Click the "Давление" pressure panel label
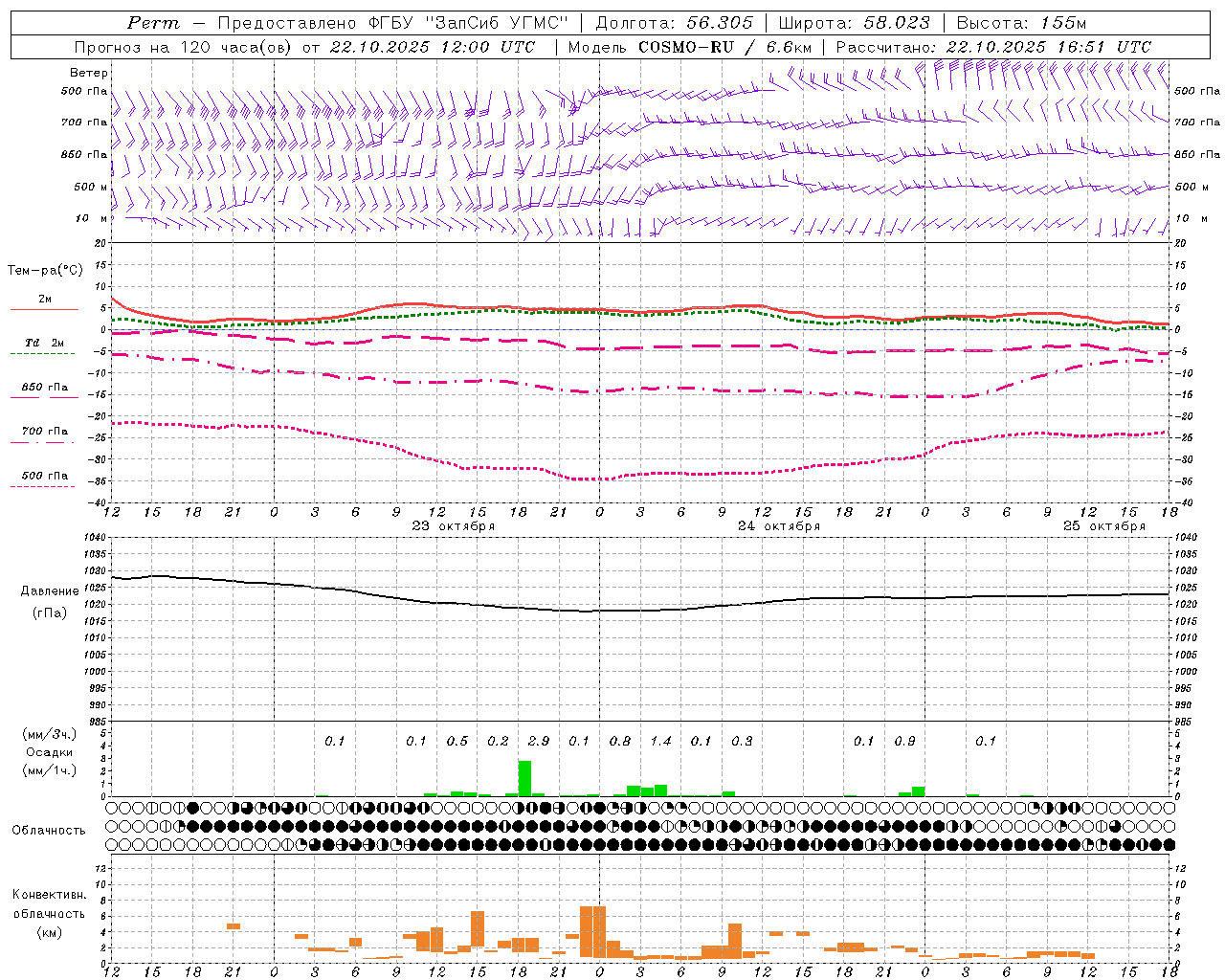Viewport: 1225px width, 980px height. click(x=50, y=591)
